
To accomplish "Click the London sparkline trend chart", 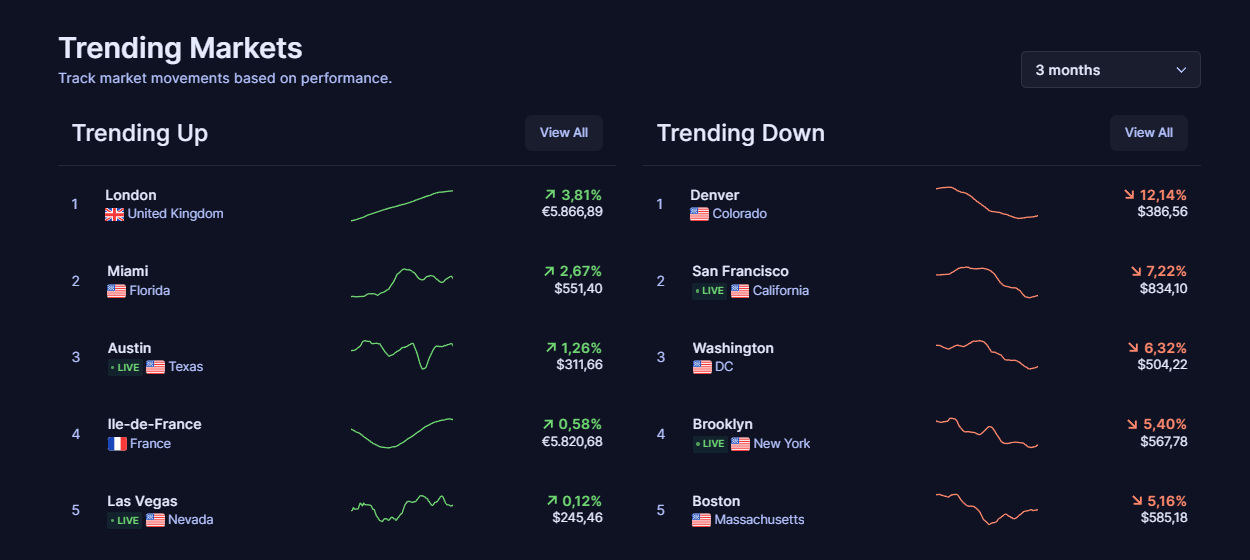I will click(x=402, y=205).
